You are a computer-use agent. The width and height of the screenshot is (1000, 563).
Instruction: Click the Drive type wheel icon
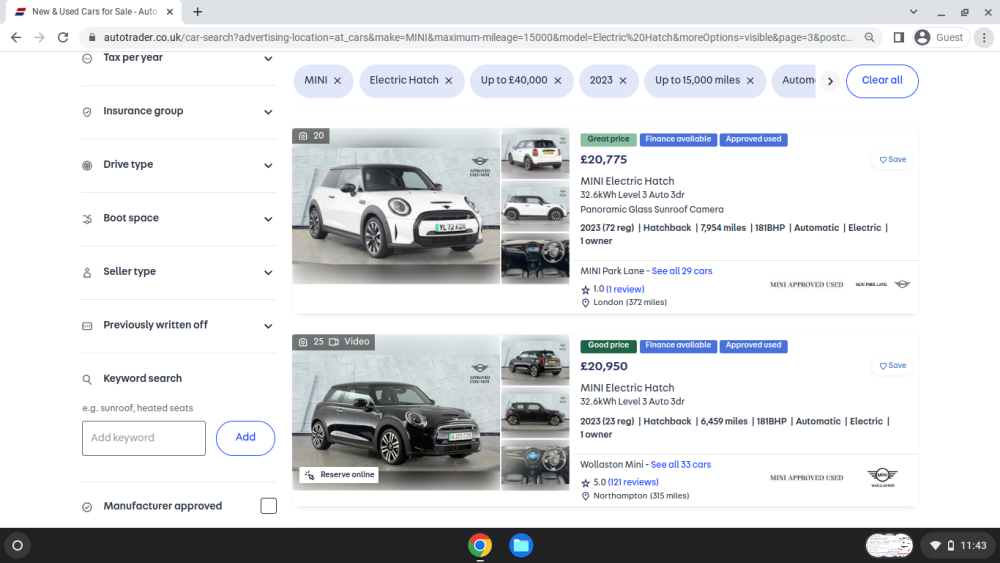point(87,166)
